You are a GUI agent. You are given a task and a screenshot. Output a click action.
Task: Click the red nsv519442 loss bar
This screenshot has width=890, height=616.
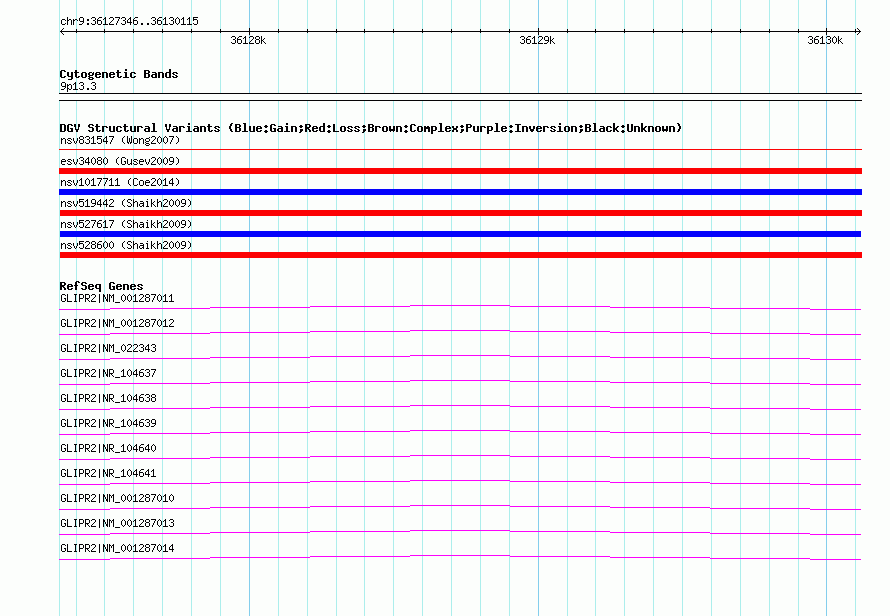(460, 213)
